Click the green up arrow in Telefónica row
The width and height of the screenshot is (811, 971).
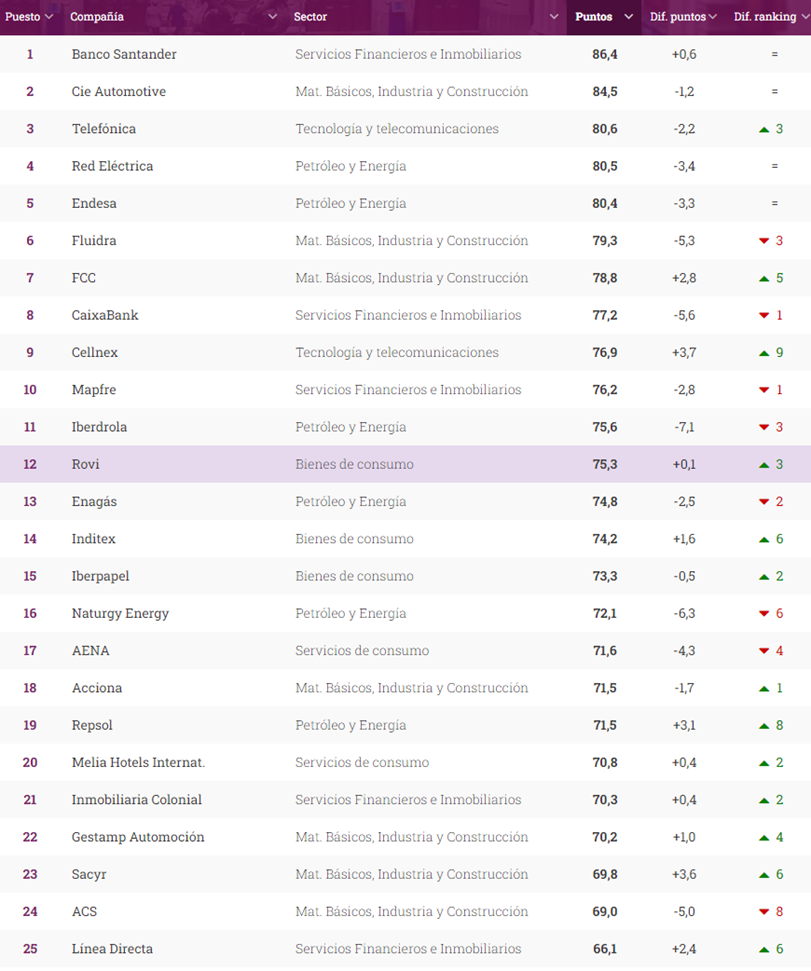tap(764, 129)
